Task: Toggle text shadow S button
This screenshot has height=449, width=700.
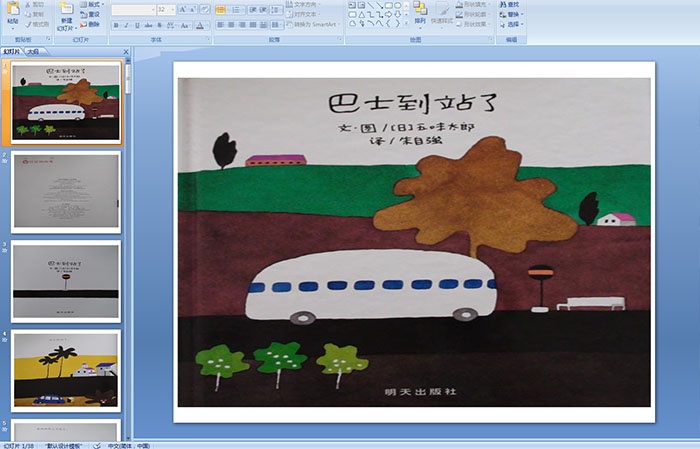Action: pyautogui.click(x=159, y=25)
